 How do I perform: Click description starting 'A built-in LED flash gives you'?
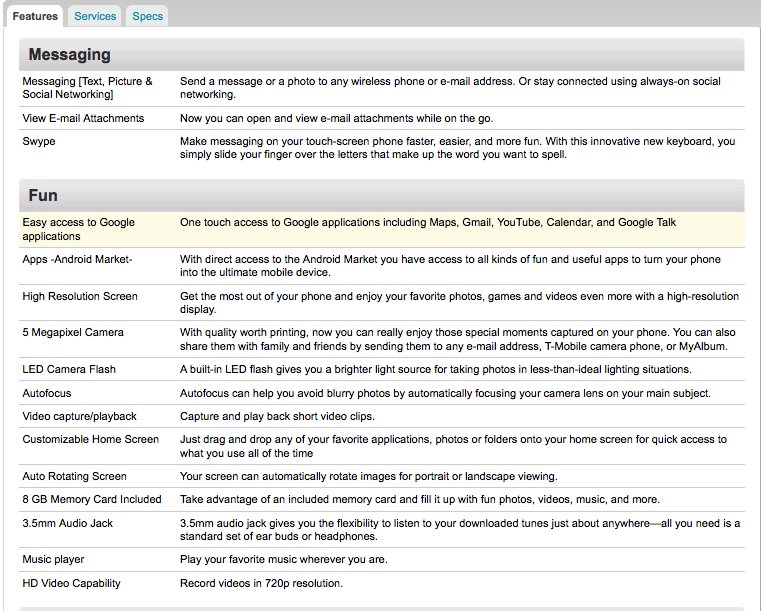tap(436, 369)
